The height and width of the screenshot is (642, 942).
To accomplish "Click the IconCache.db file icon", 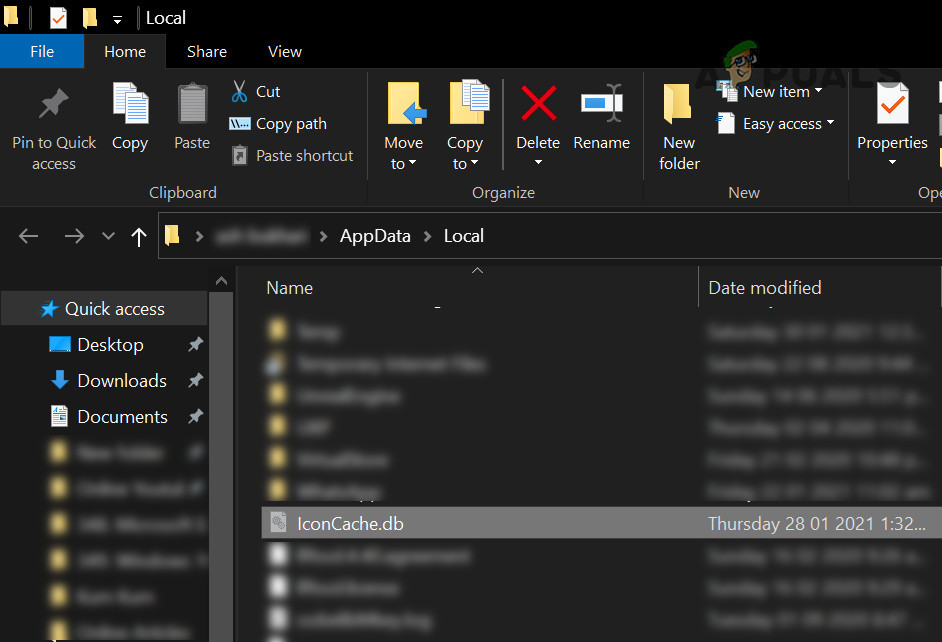I will click(x=278, y=522).
